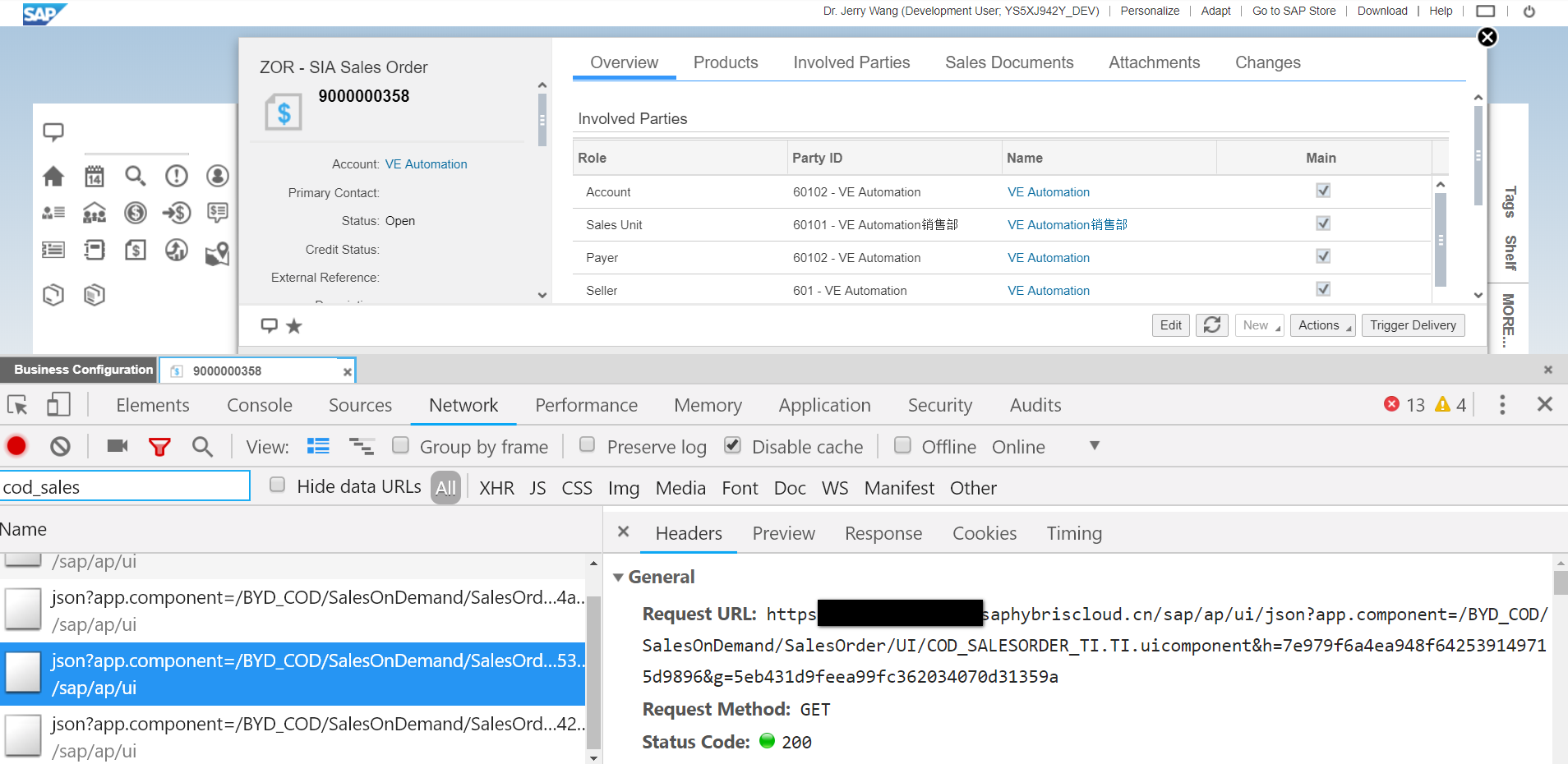Enable the Group by frame checkbox
This screenshot has width=1568, height=764.
click(x=401, y=445)
